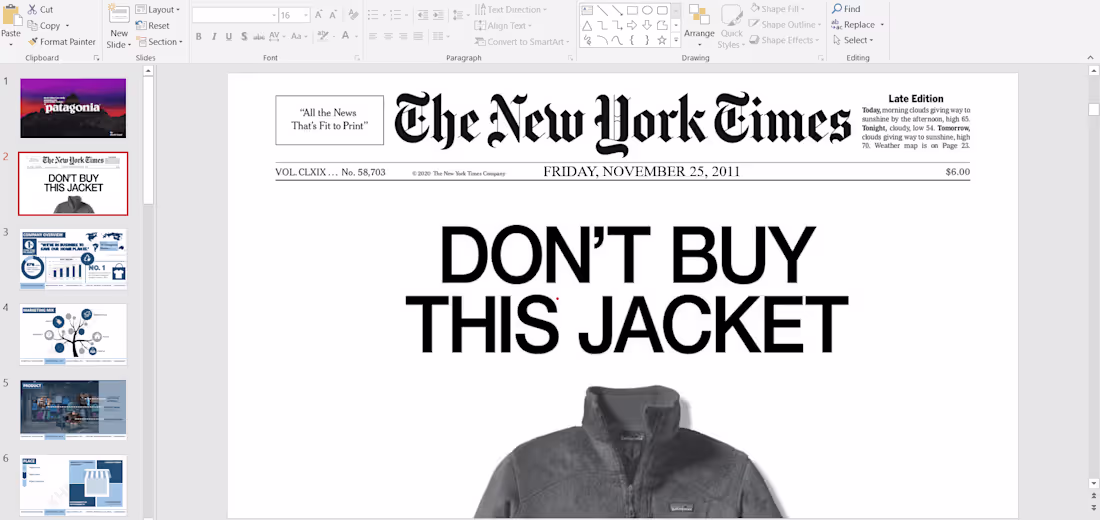Select slide 4 Marketing Mix thumbnail
The width and height of the screenshot is (1100, 520).
click(73, 335)
